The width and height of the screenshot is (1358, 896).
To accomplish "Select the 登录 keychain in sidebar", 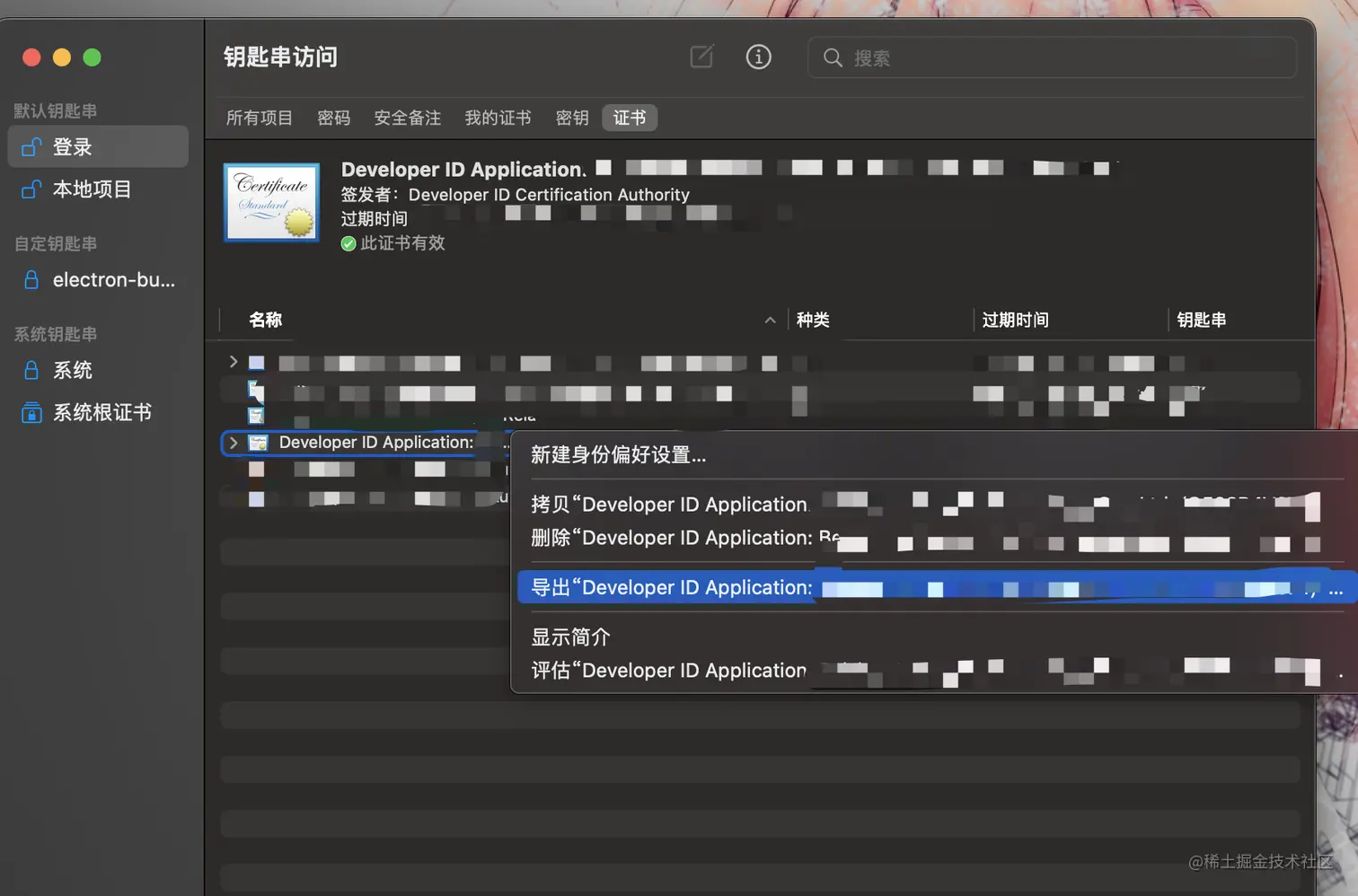I will click(98, 146).
